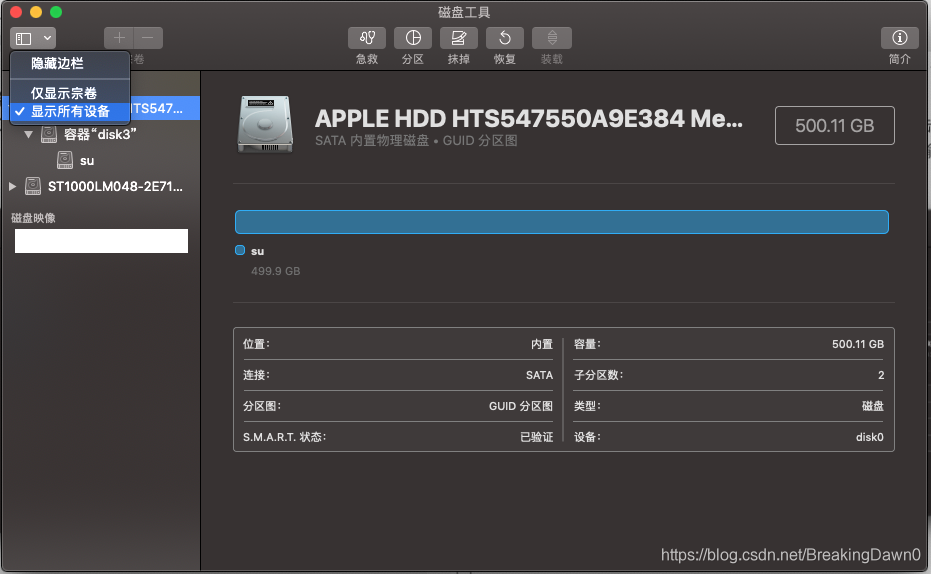Click the 子分区数 value 2

point(881,375)
